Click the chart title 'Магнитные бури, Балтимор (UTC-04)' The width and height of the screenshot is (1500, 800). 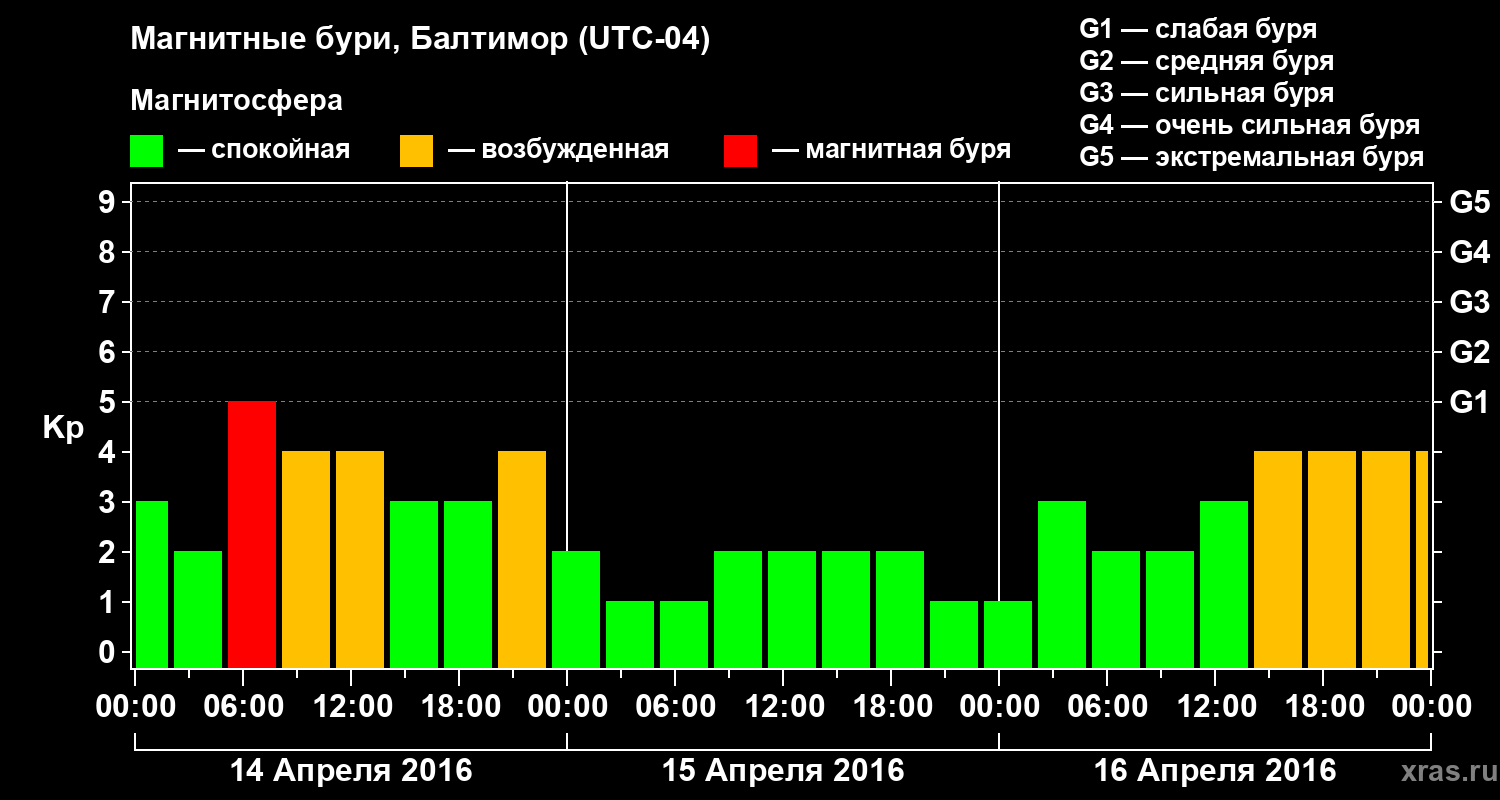point(420,40)
